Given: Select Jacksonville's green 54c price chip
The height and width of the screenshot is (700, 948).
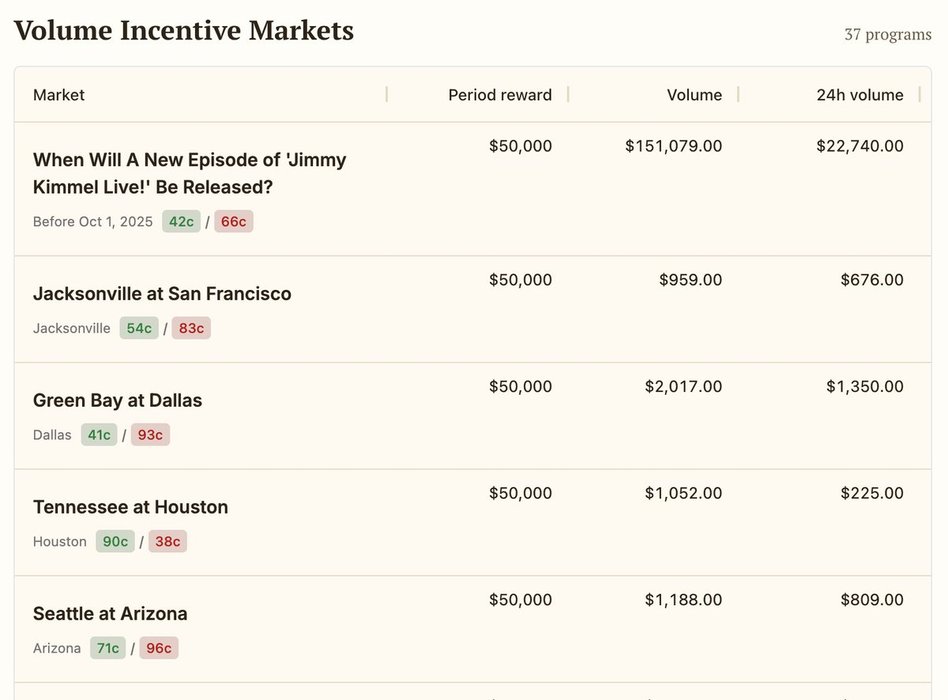Looking at the screenshot, I should tap(139, 328).
